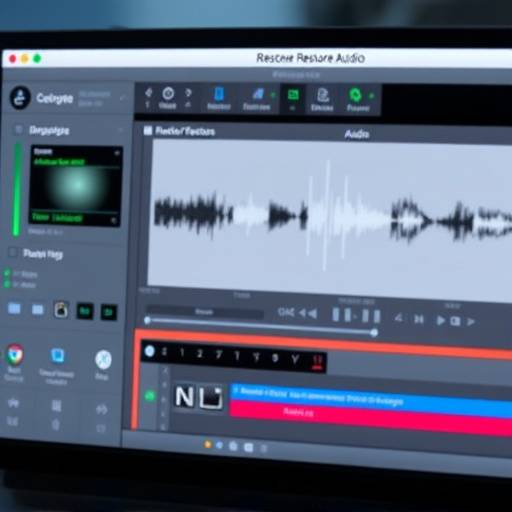Click the first pair of pause bars
The image size is (512, 512).
coord(342,315)
